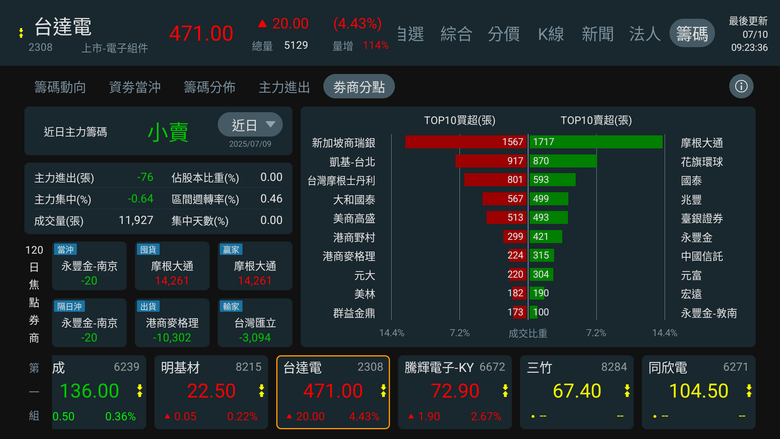Select broker 新加坡商瑞銀

pos(343,143)
